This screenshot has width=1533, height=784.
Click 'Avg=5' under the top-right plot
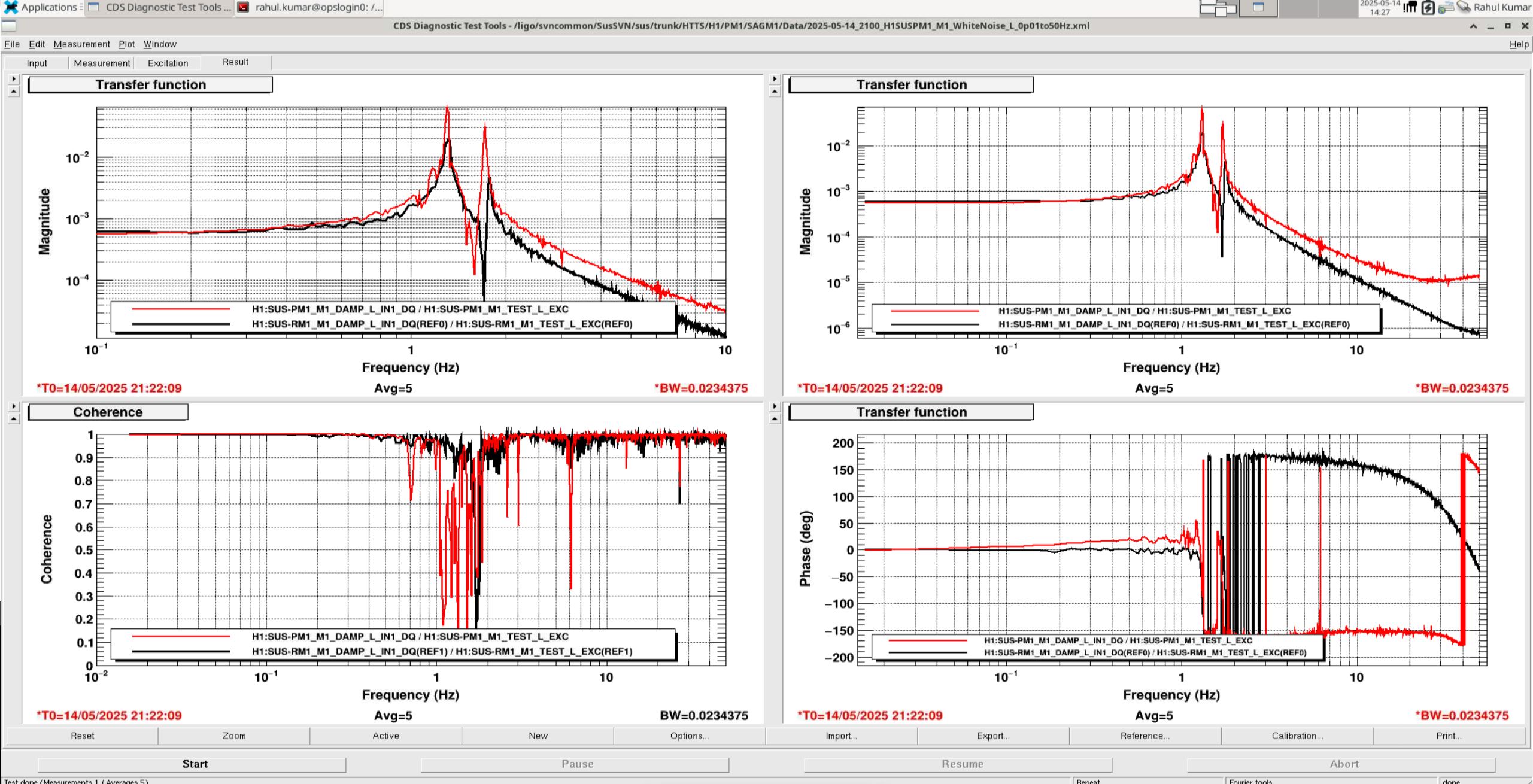(x=1154, y=388)
